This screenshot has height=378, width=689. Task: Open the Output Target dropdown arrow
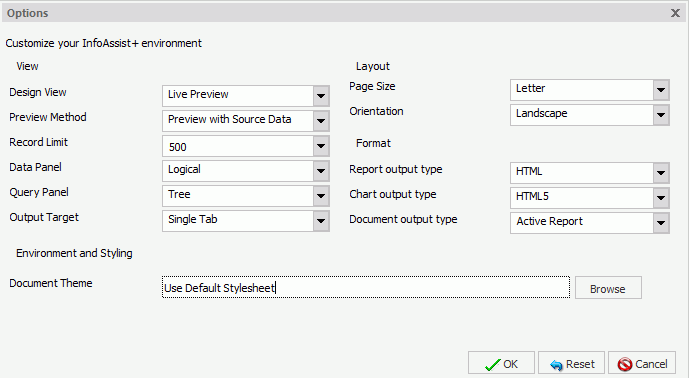[x=321, y=221]
